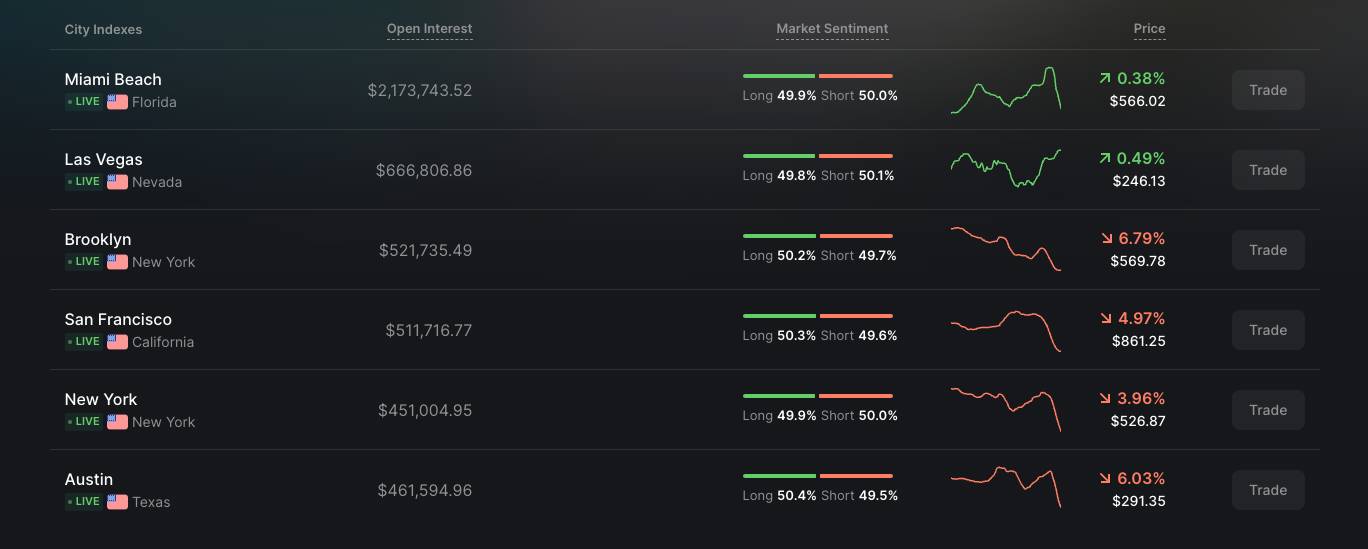Click the US flag icon next to Florida
This screenshot has height=549, width=1368.
pos(117,102)
